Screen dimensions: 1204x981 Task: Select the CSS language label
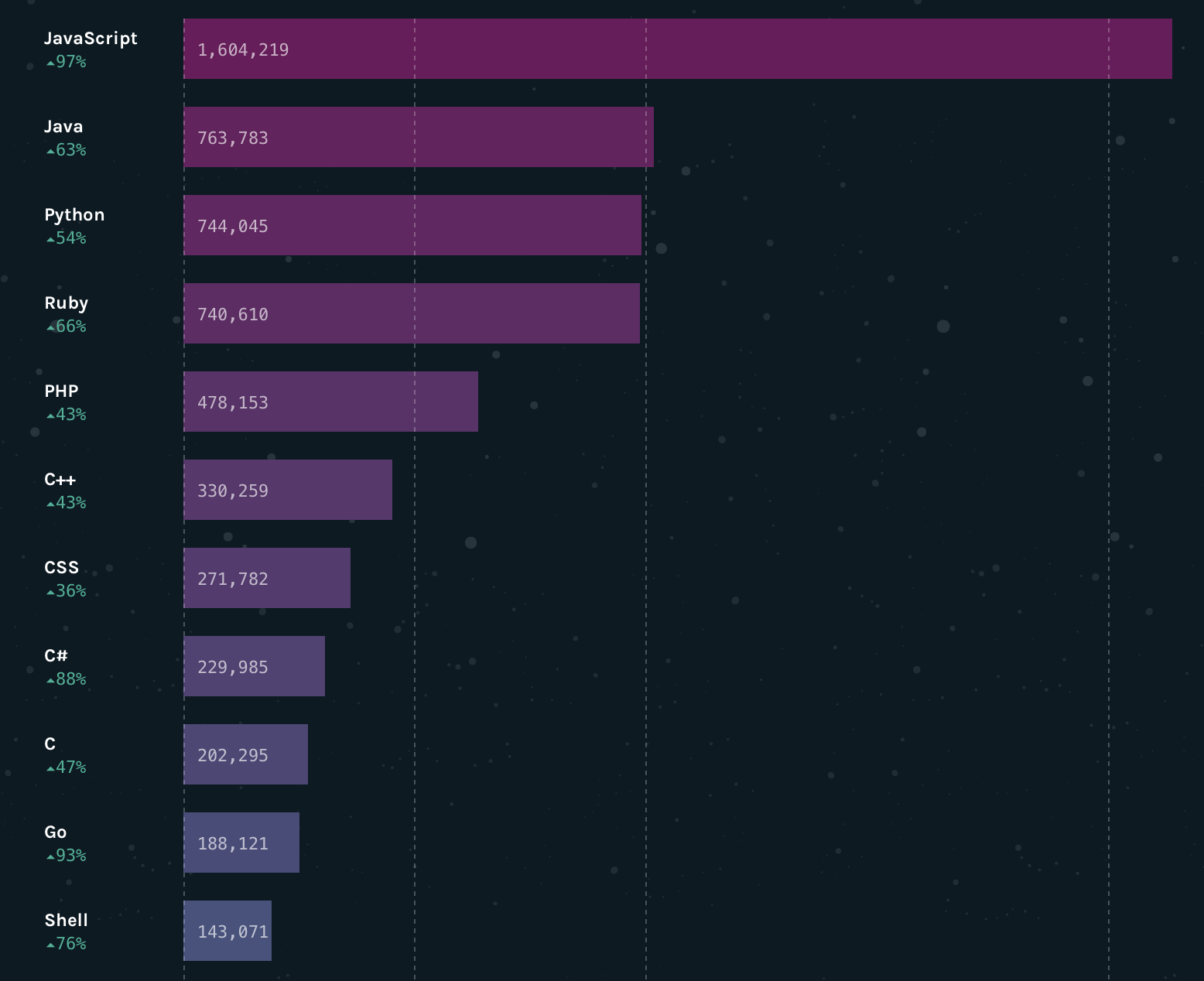pos(61,568)
